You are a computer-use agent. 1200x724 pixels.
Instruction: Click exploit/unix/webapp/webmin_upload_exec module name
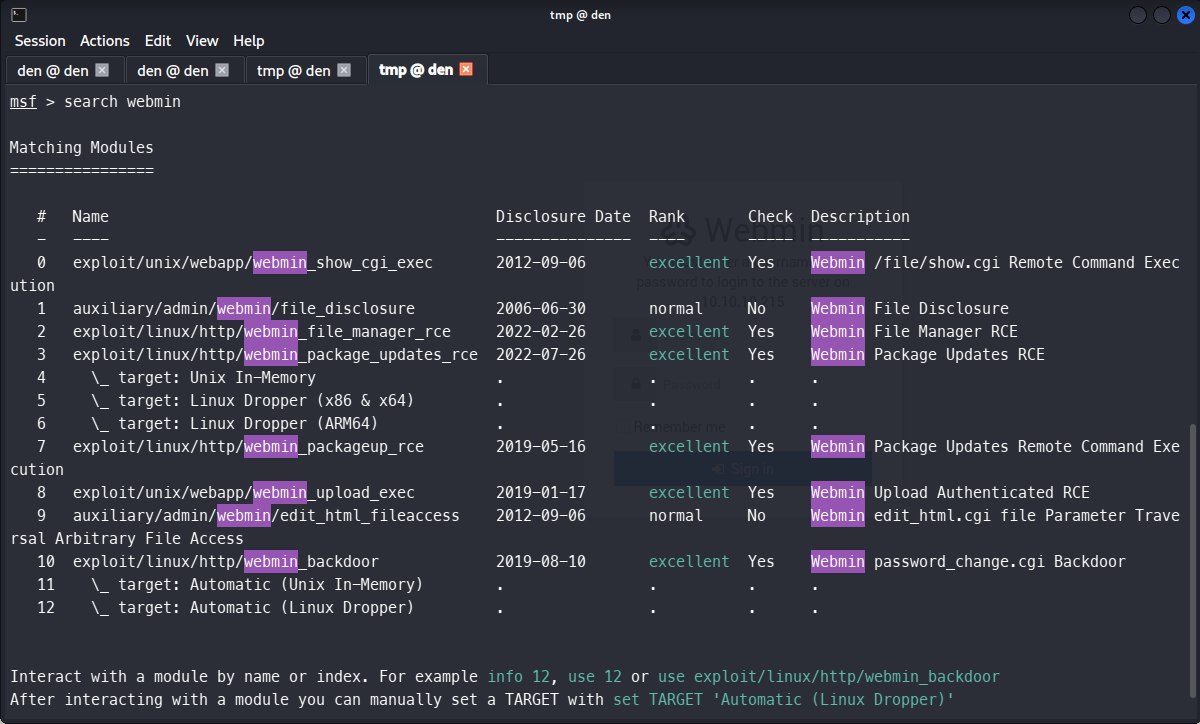[x=244, y=493]
